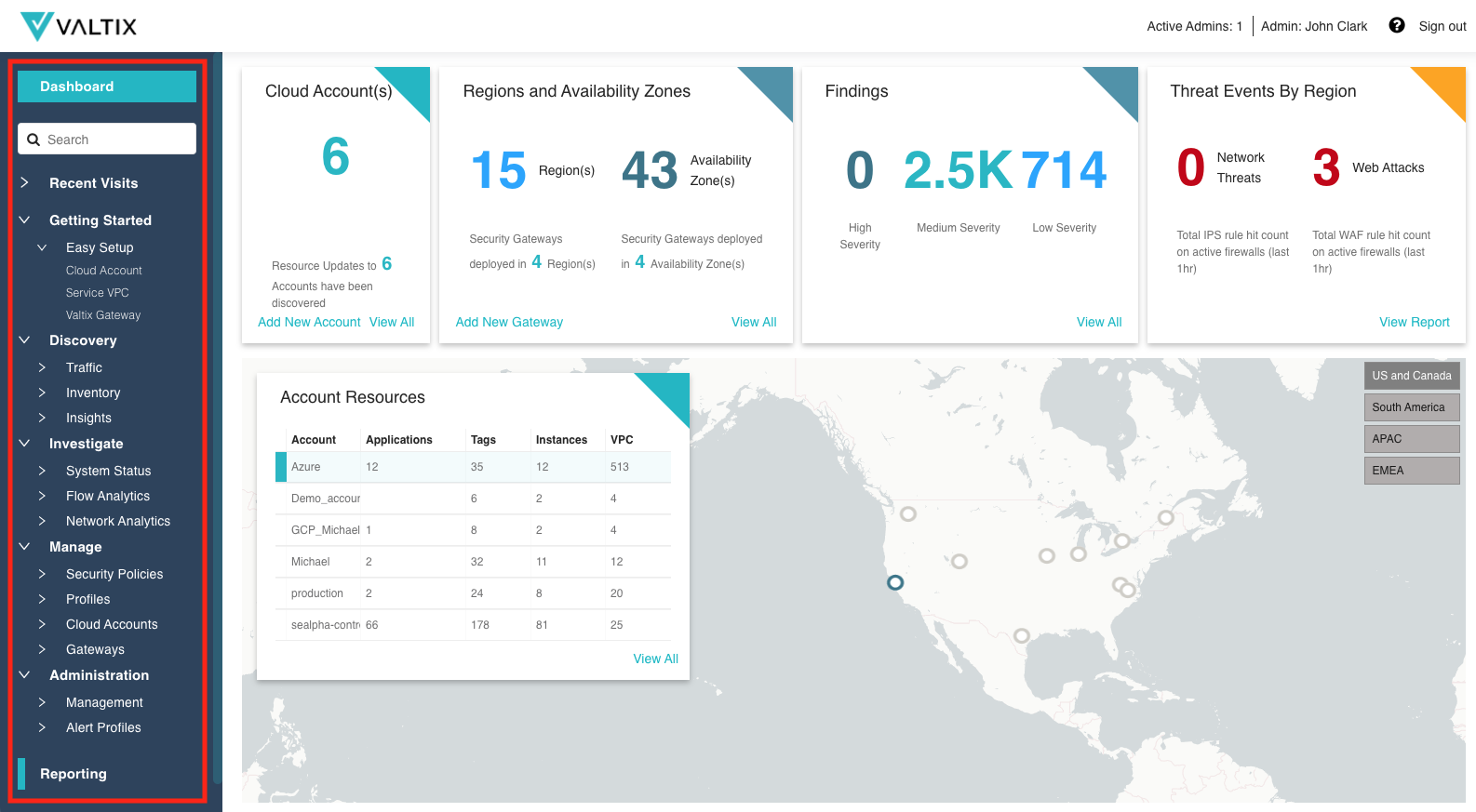Open Profiles under Manage
This screenshot has width=1476, height=812.
click(x=88, y=599)
